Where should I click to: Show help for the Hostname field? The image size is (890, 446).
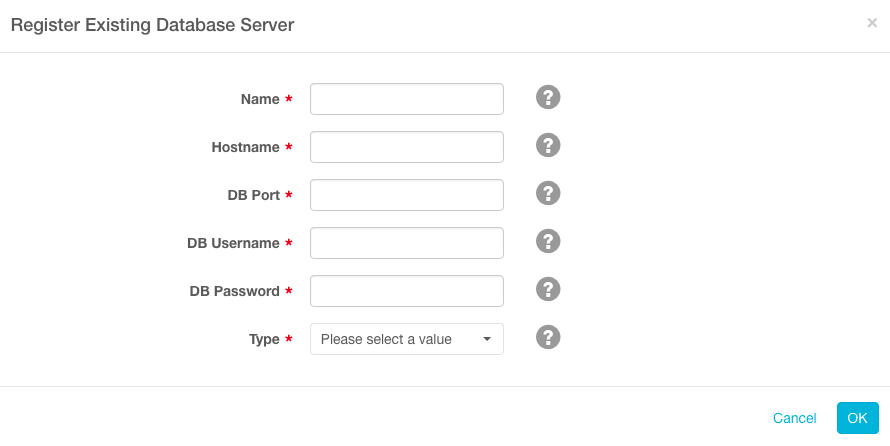tap(548, 145)
